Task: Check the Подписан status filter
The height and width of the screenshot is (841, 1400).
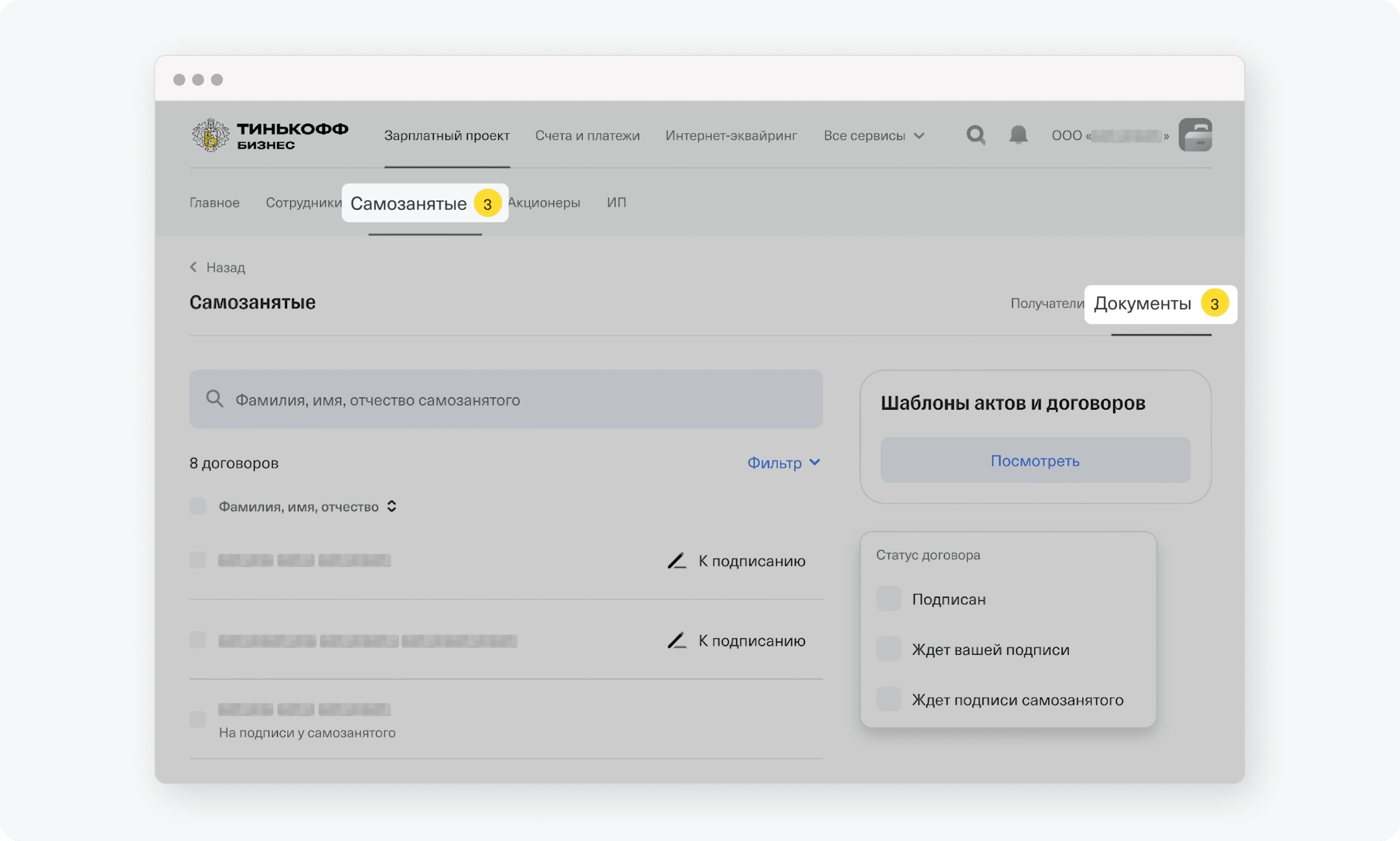Action: click(889, 599)
